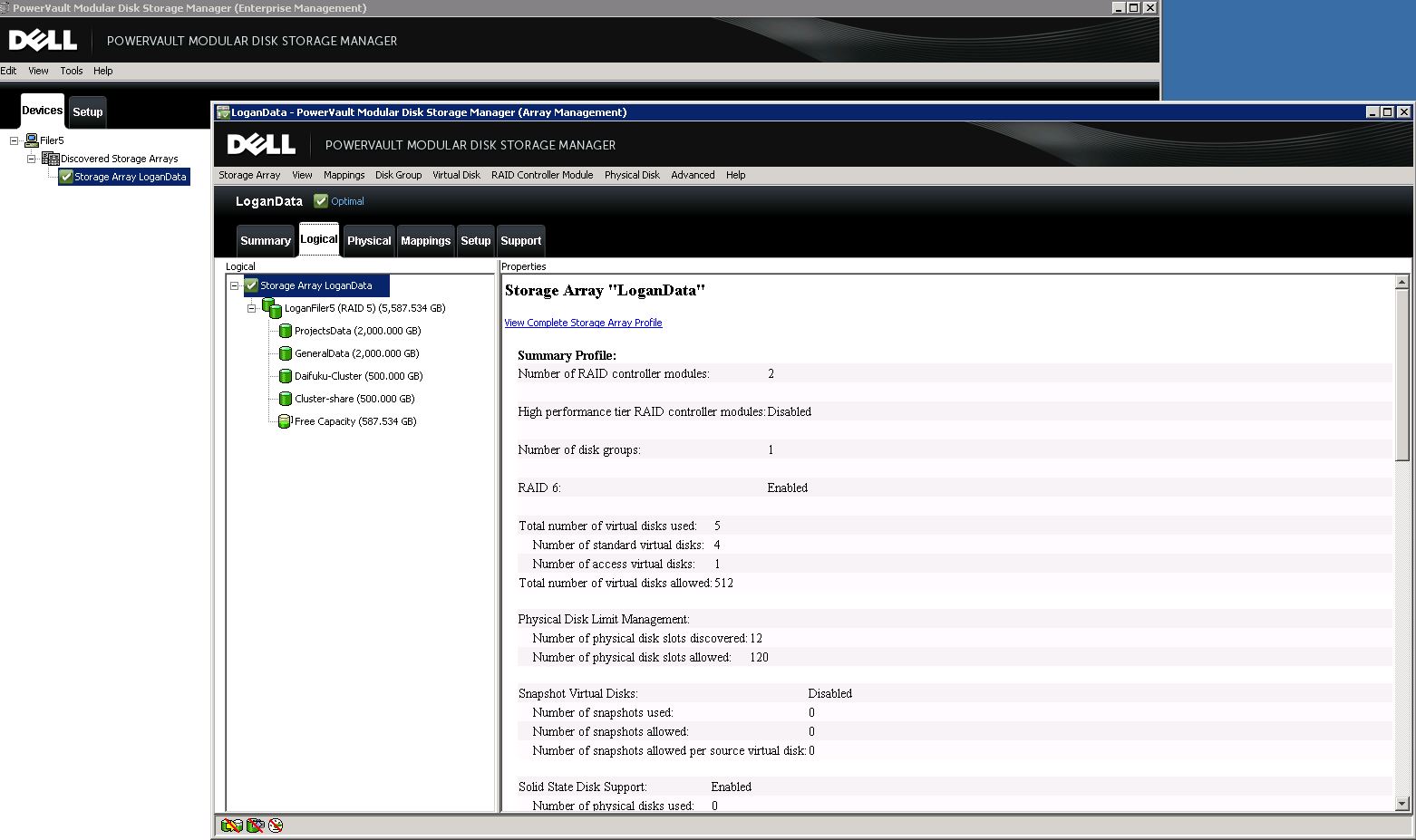Select LoganFiler5 (RAID 5) disk group
Viewport: 1416px width, 840px height.
[364, 308]
